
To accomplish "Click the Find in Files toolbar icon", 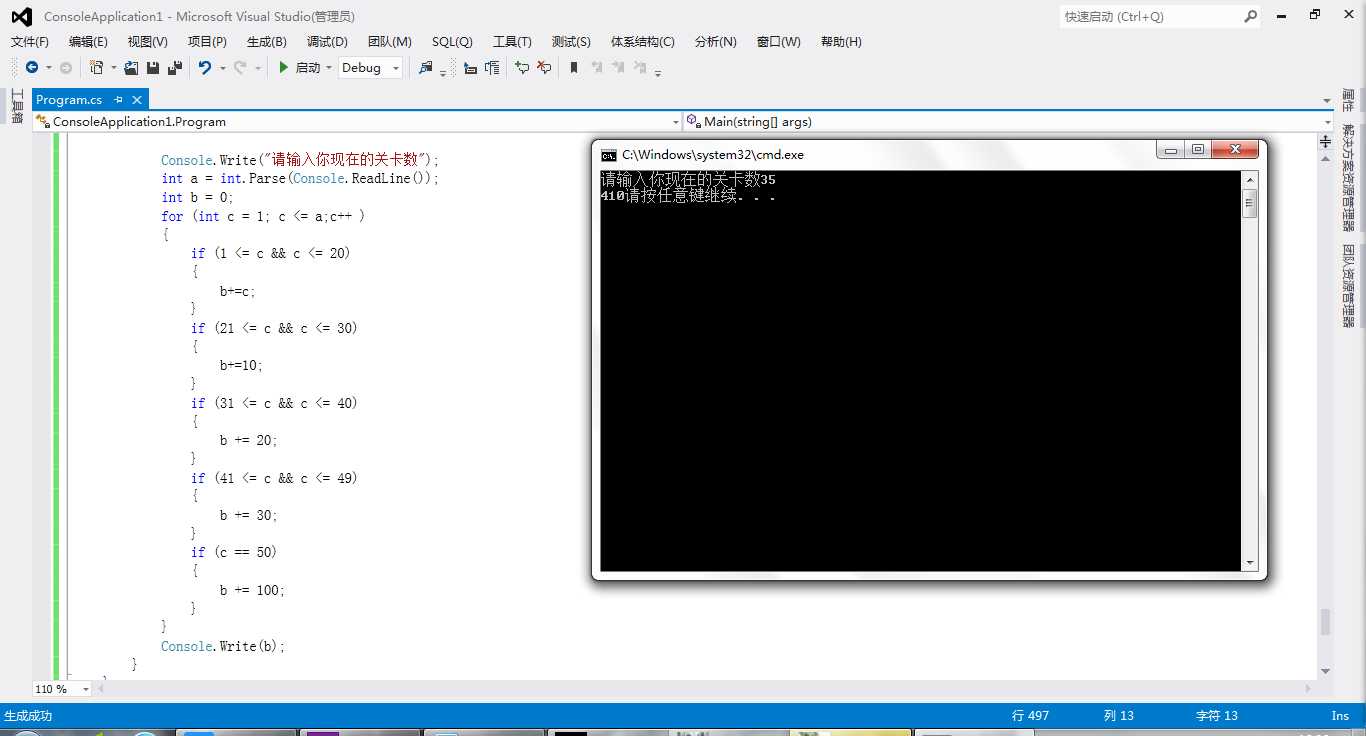I will tap(426, 68).
